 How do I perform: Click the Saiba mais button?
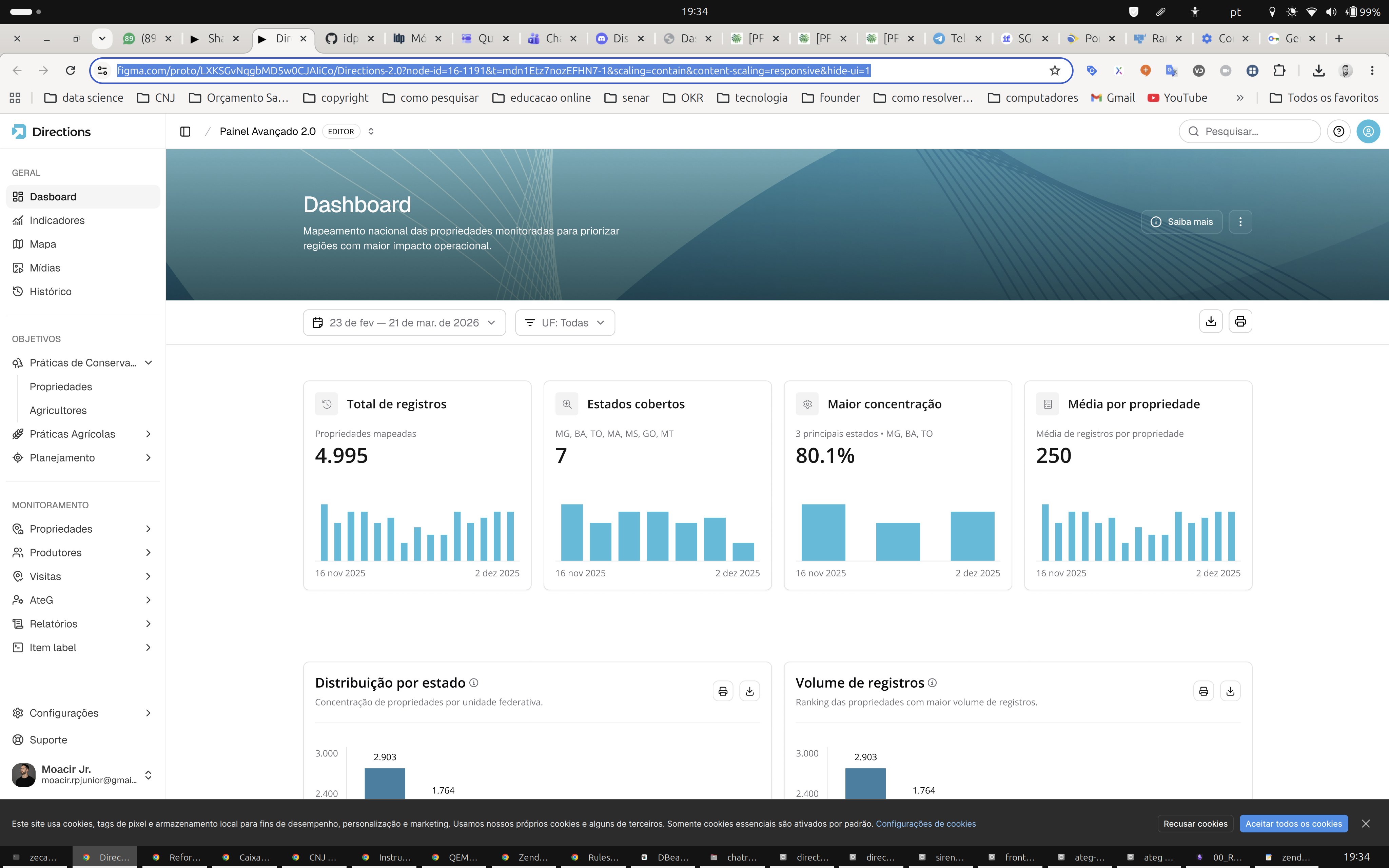tap(1182, 222)
